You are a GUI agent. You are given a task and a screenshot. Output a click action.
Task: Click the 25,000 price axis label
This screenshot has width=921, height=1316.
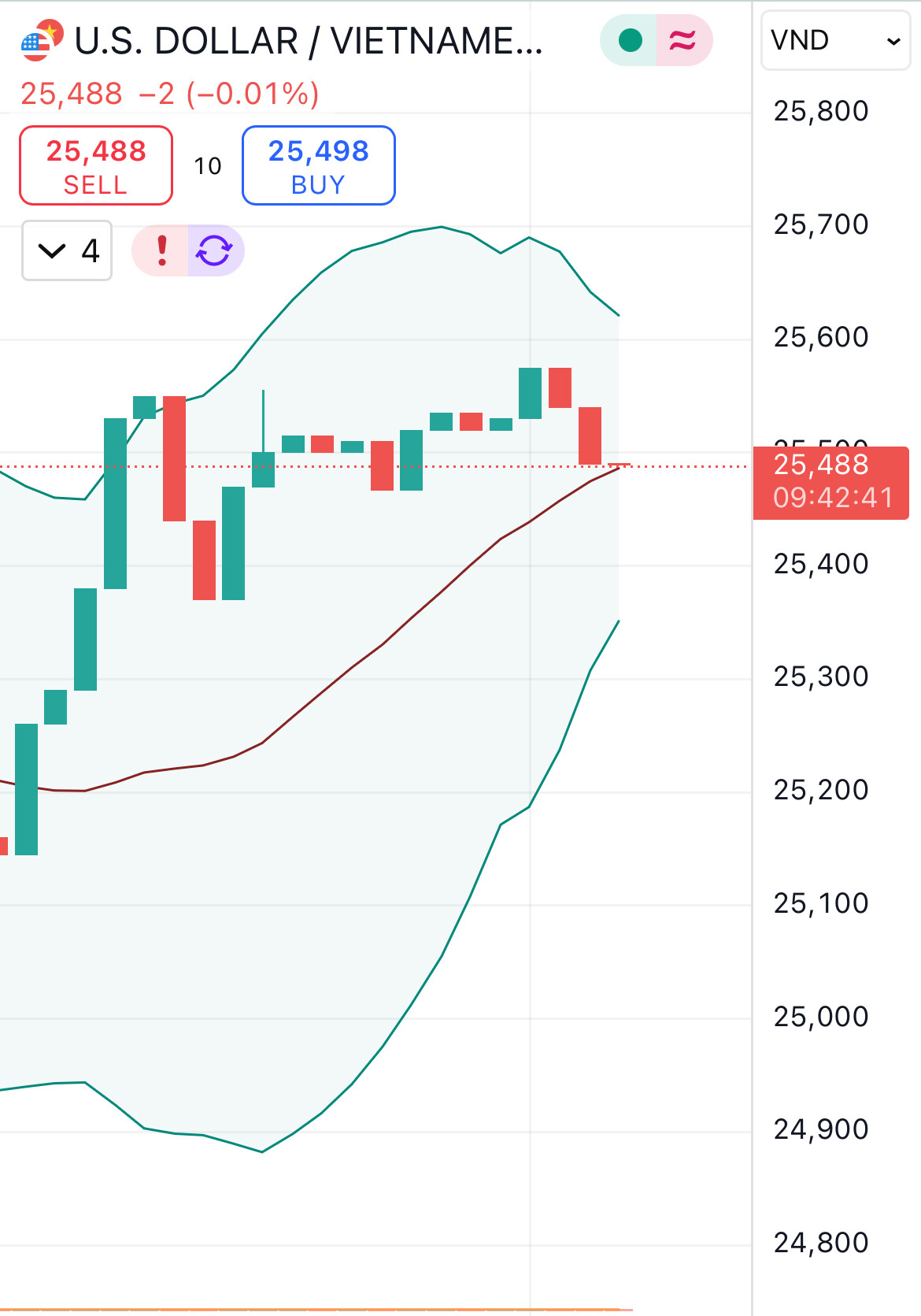pyautogui.click(x=820, y=1017)
